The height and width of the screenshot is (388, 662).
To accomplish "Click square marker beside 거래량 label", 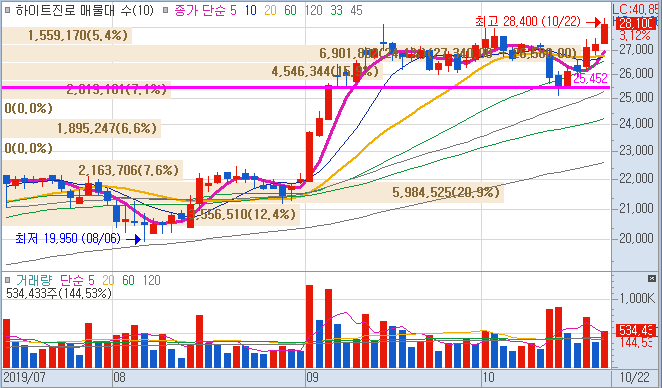I will [7, 280].
